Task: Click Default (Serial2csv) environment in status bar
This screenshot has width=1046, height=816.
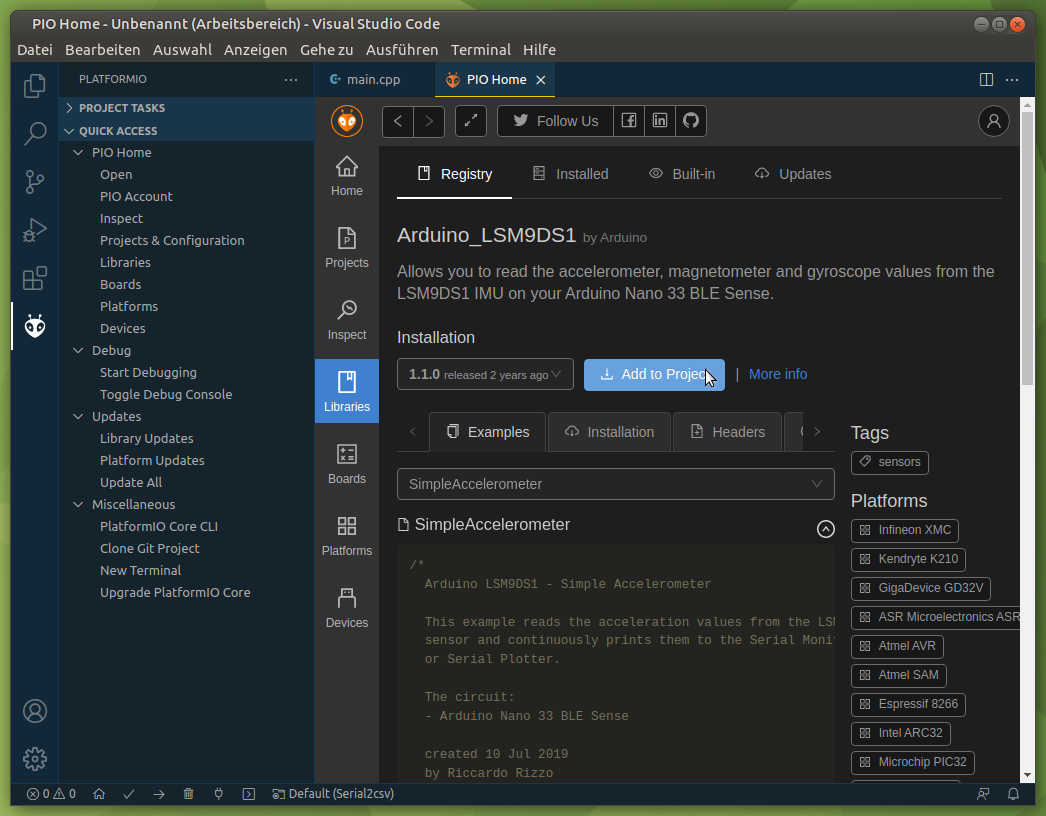Action: coord(333,794)
